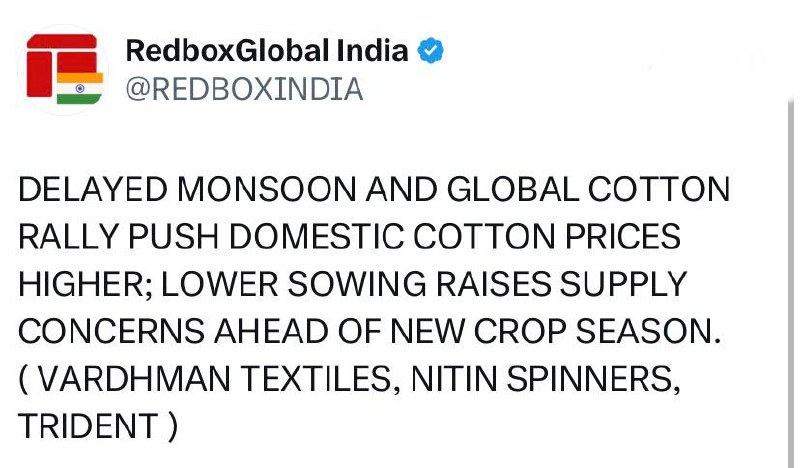The image size is (800, 468).
Task: Click the red box logo in avatar
Action: click(x=62, y=65)
